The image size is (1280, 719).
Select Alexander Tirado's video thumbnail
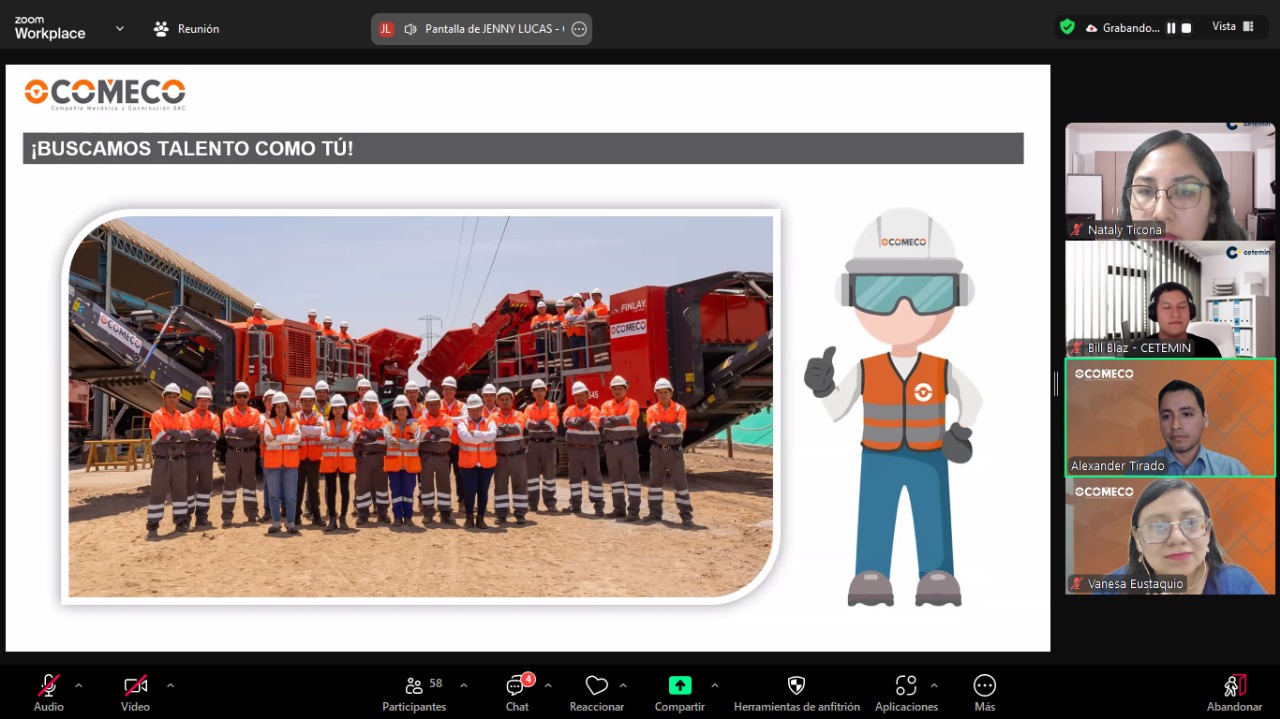point(1169,418)
